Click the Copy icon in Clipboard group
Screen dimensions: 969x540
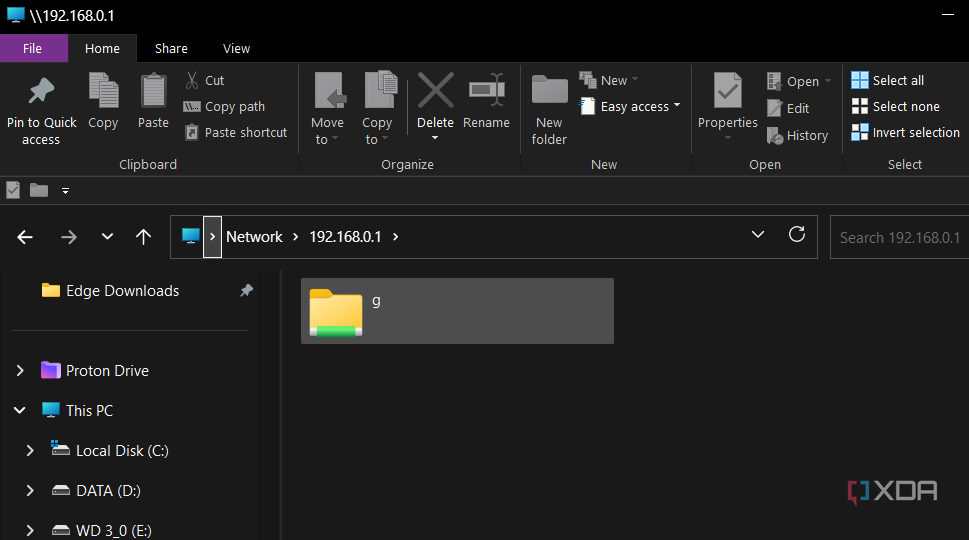[x=103, y=90]
